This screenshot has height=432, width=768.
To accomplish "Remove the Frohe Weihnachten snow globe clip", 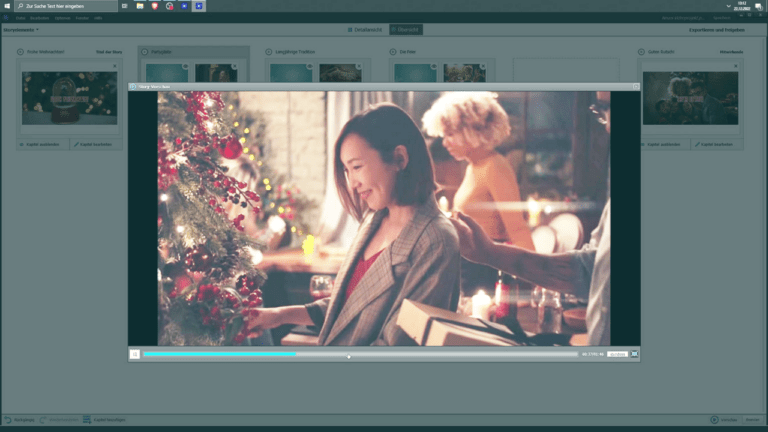I will tap(115, 66).
